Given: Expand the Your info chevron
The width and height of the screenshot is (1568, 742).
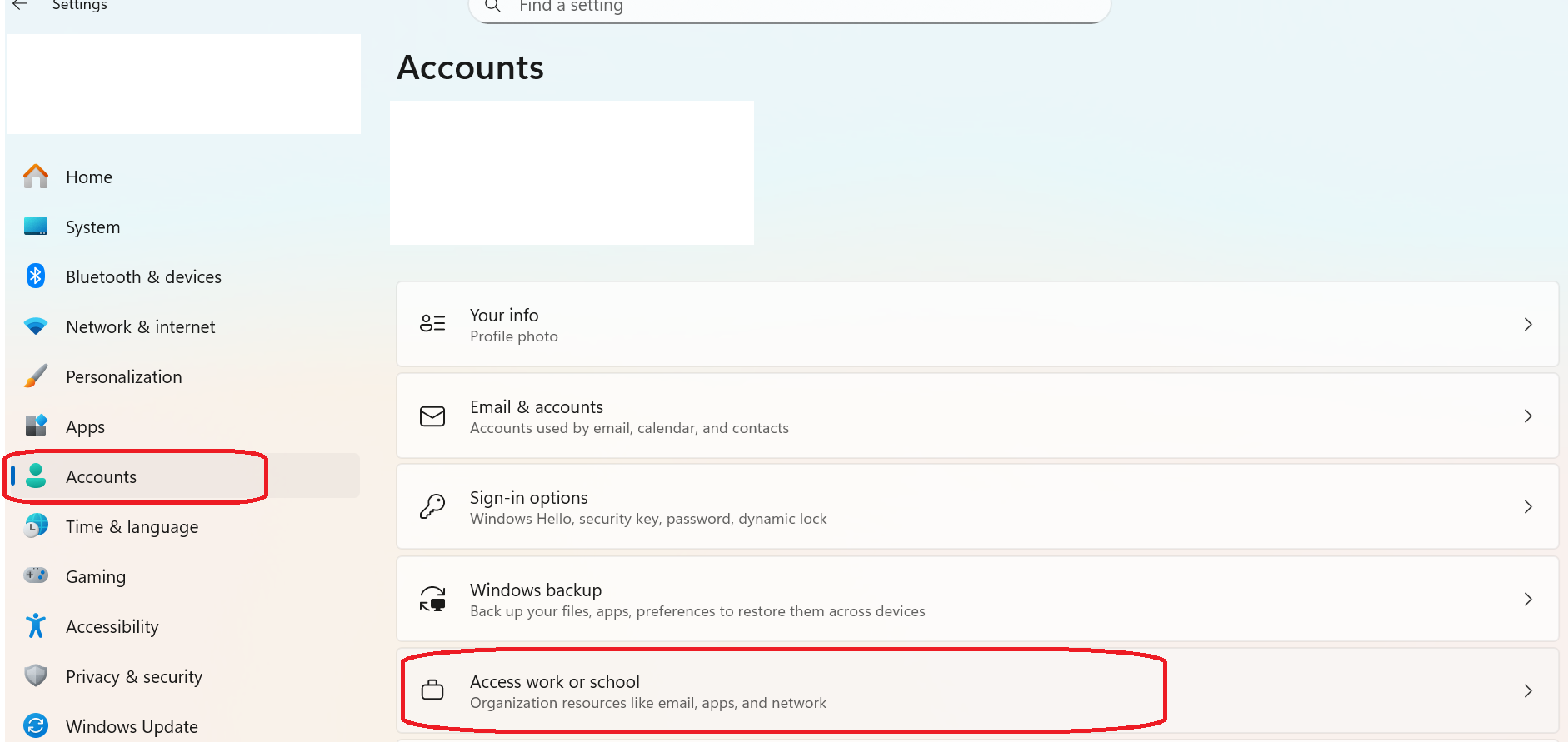Looking at the screenshot, I should 1528,325.
